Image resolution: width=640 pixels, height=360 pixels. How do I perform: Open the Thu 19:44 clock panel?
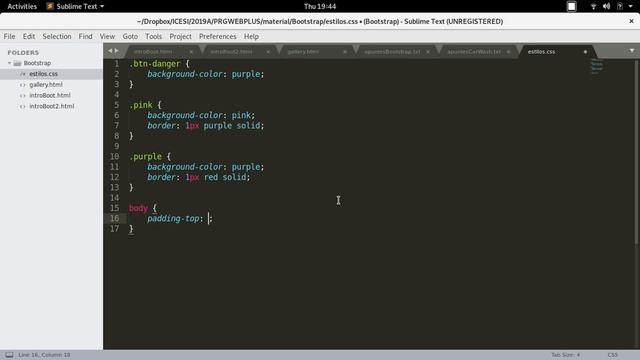pyautogui.click(x=320, y=6)
